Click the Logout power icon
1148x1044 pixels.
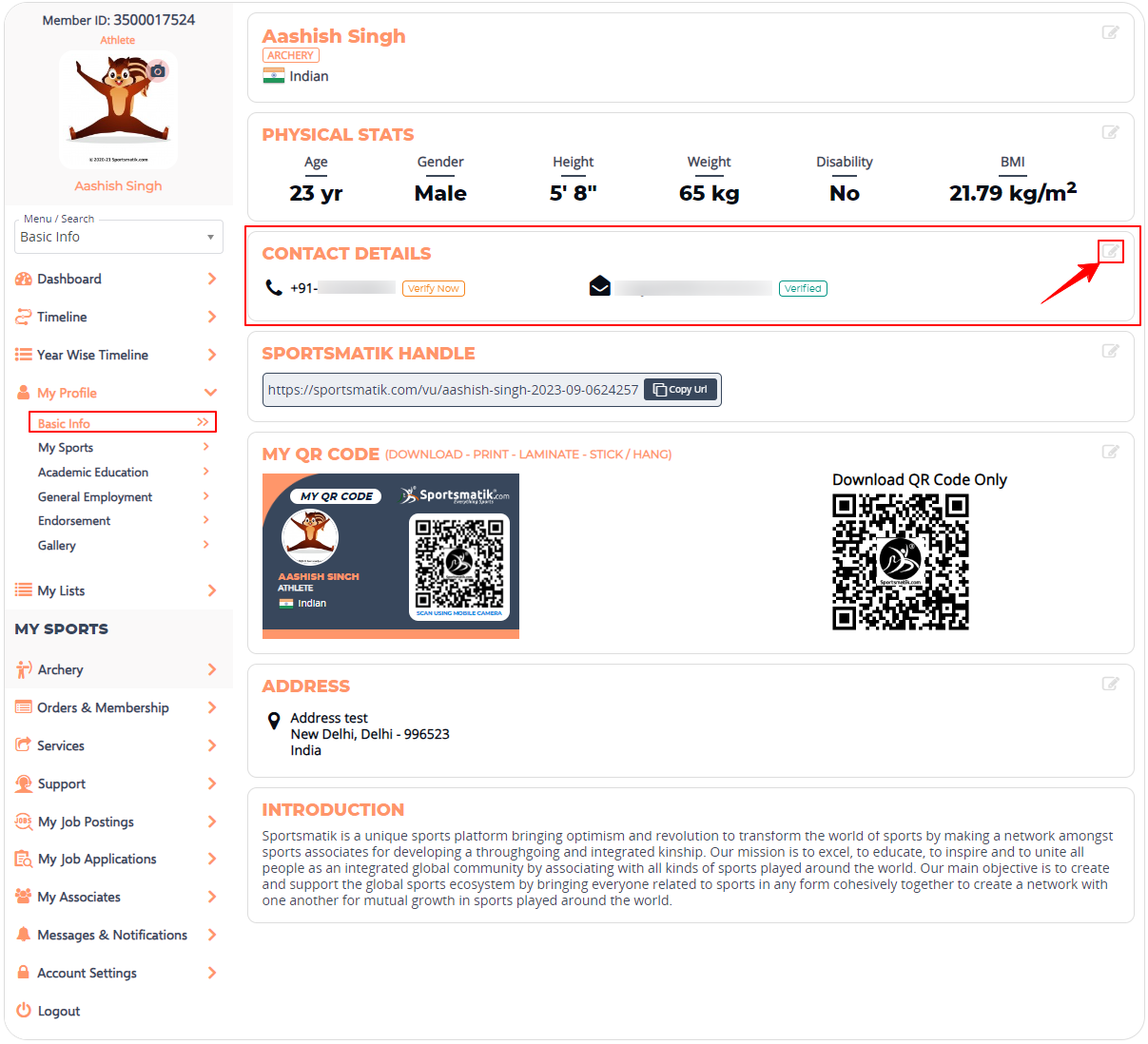(x=24, y=1011)
